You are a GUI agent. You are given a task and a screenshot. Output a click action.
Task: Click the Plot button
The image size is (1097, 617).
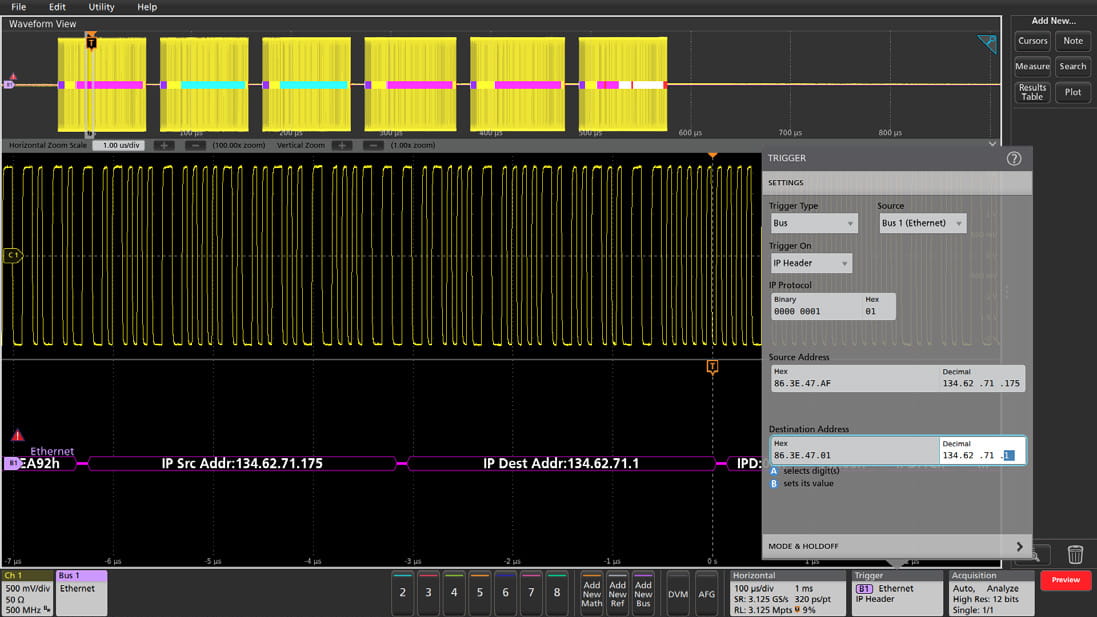click(1073, 92)
